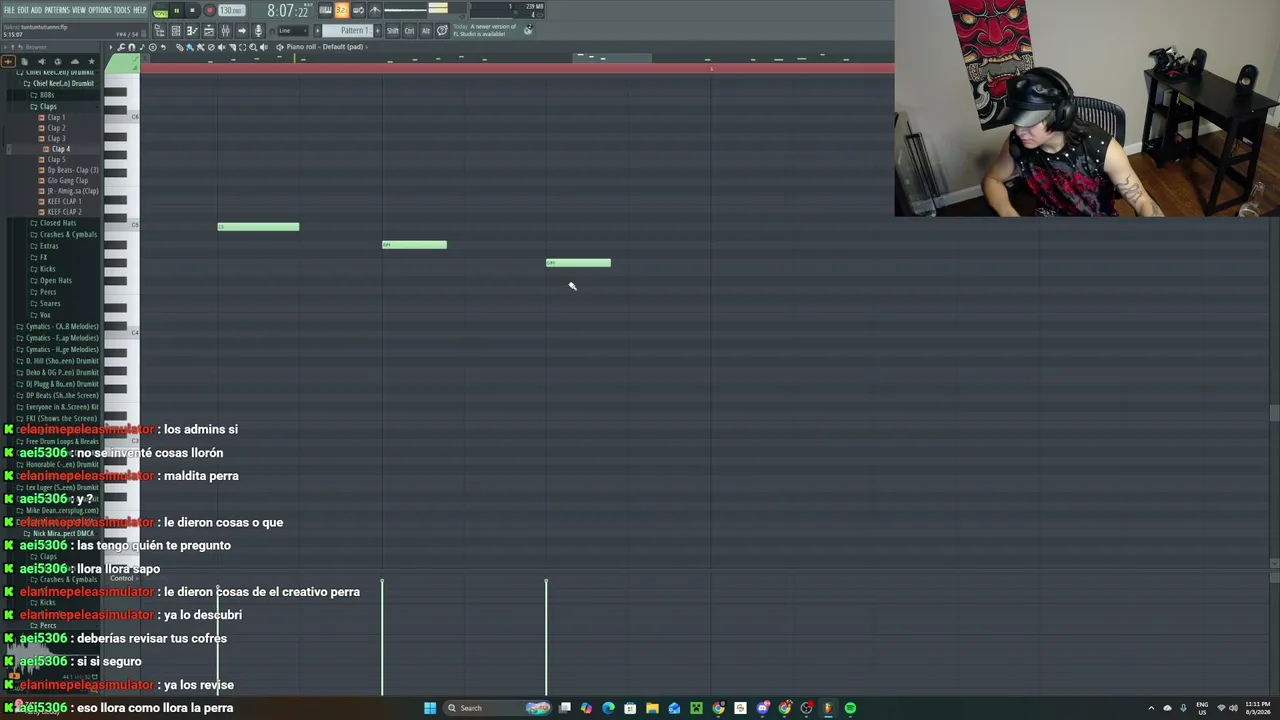Click the Alt modifier button
Screen dimensions: 1280x720
coord(425,31)
